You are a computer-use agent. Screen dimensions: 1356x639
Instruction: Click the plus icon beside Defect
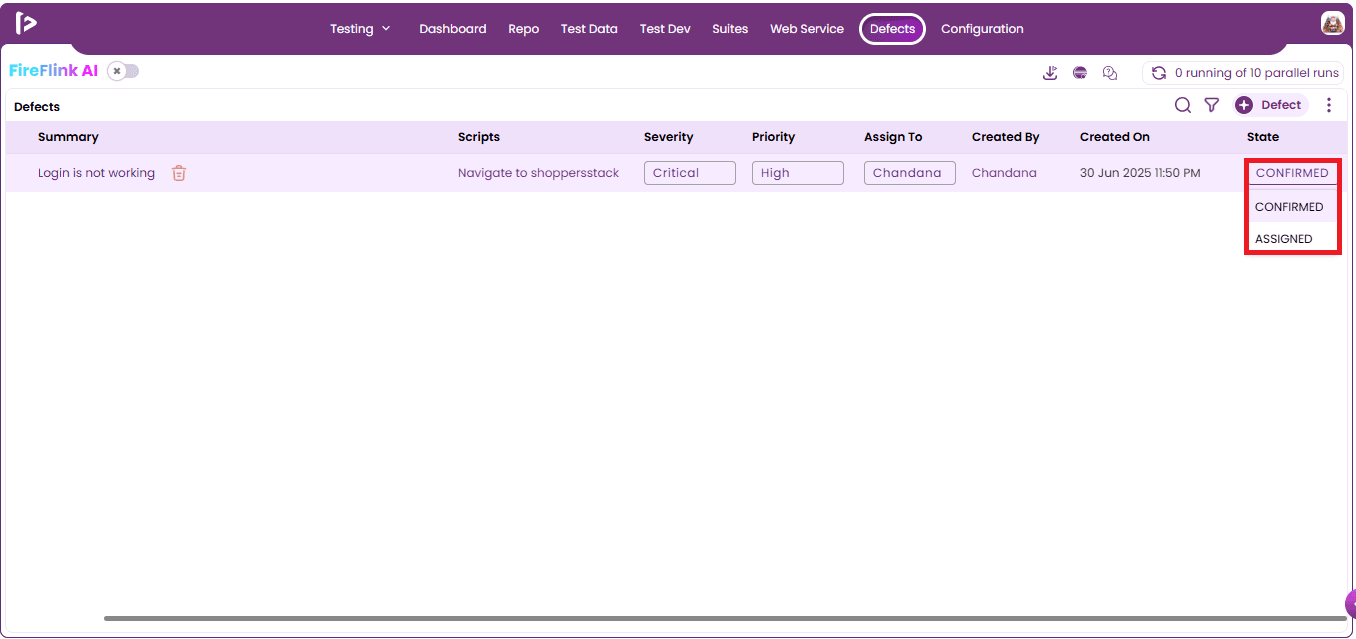point(1244,105)
